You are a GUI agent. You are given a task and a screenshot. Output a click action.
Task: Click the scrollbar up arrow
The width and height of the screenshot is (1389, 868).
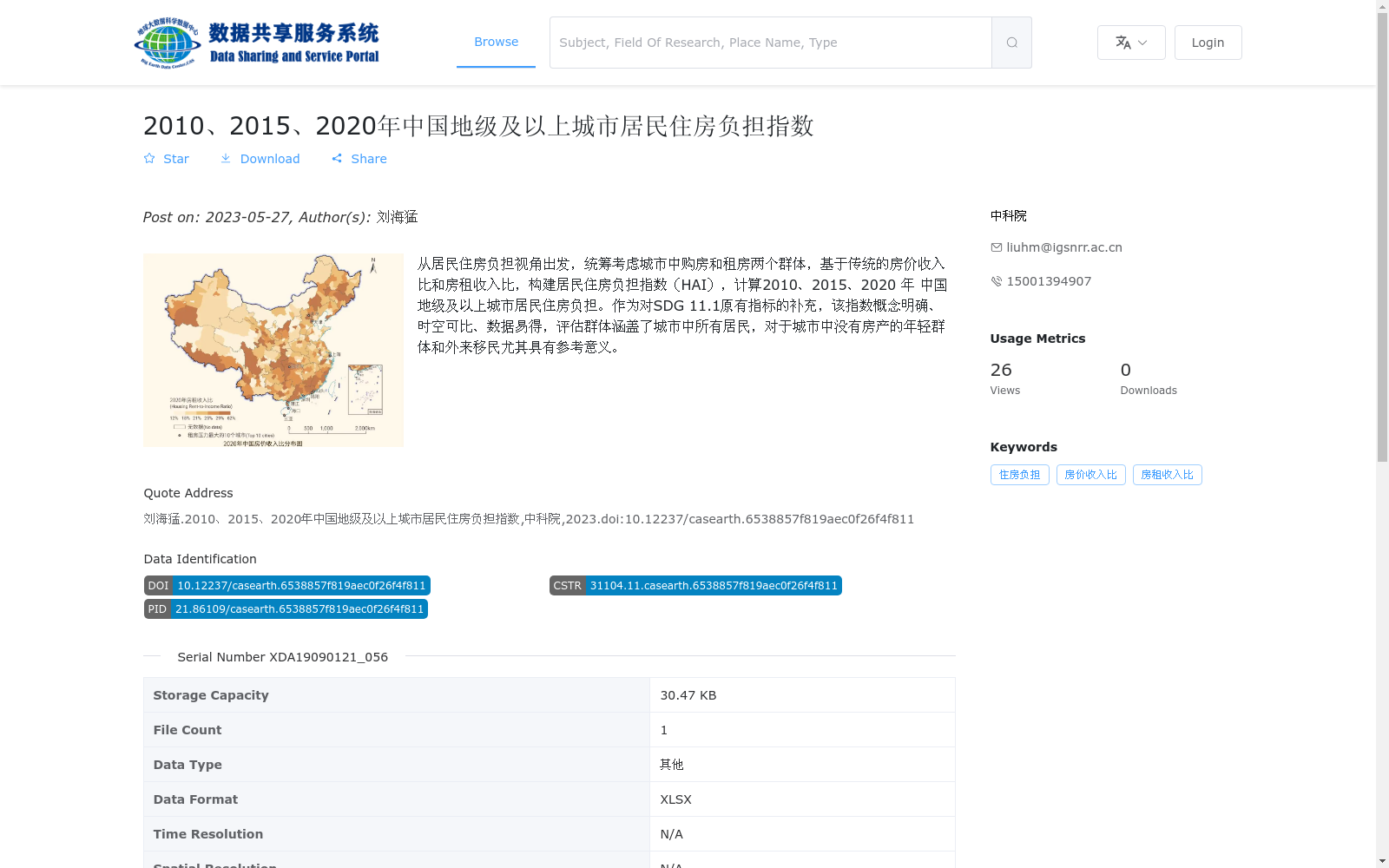(1382, 6)
